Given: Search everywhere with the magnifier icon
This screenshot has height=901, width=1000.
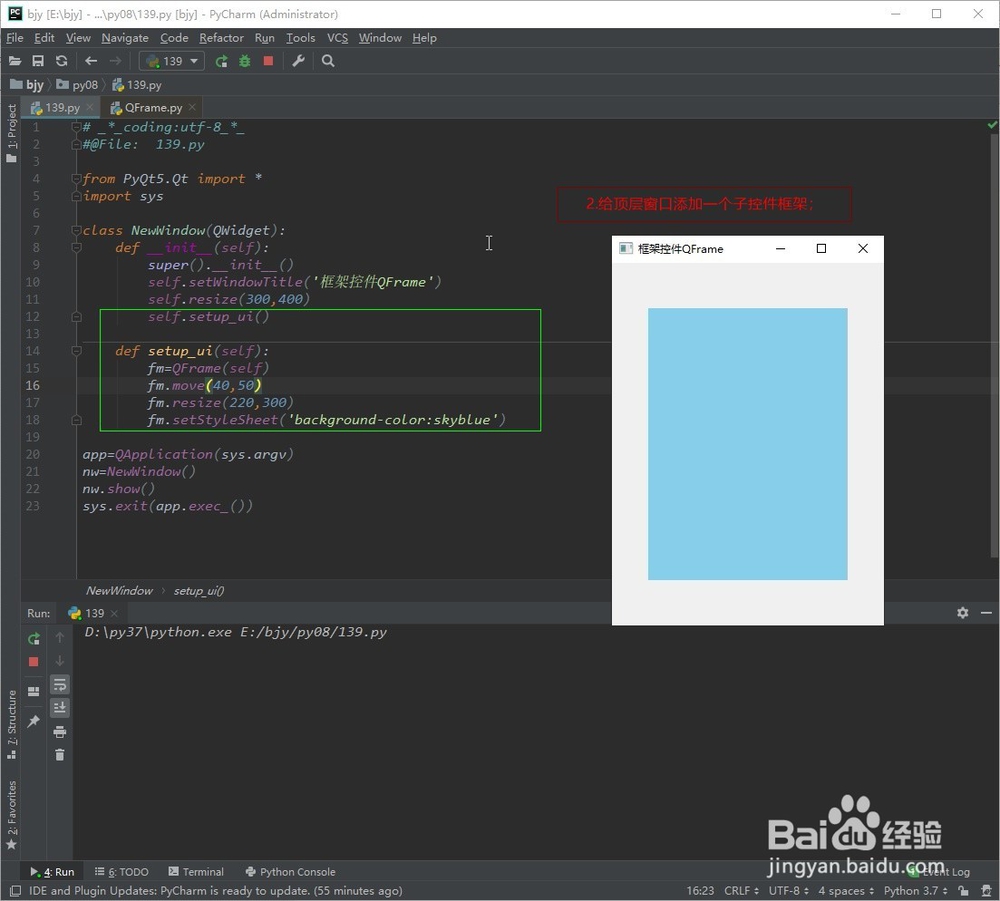Looking at the screenshot, I should click(x=328, y=61).
